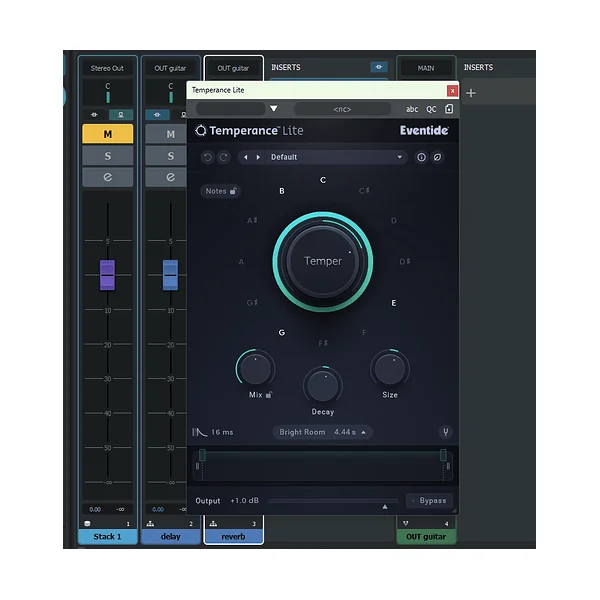Toggle the Bypass button
Viewport: 600px width, 600px height.
click(x=429, y=501)
